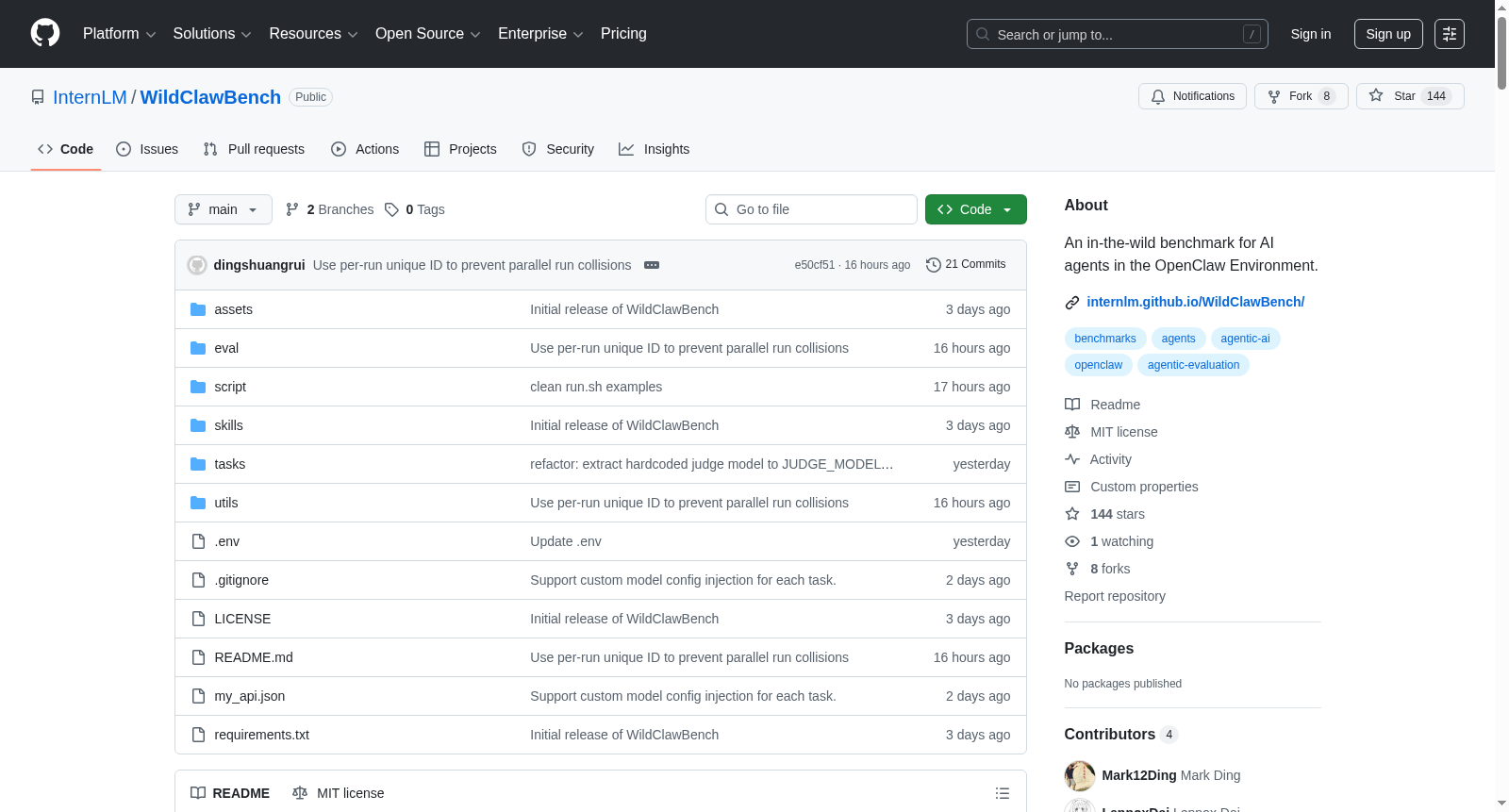Click the Go to file input
The height and width of the screenshot is (812, 1509).
(811, 209)
